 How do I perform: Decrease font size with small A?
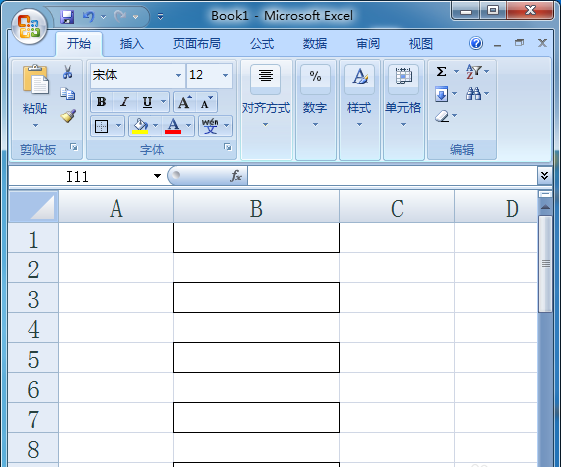pyautogui.click(x=206, y=102)
